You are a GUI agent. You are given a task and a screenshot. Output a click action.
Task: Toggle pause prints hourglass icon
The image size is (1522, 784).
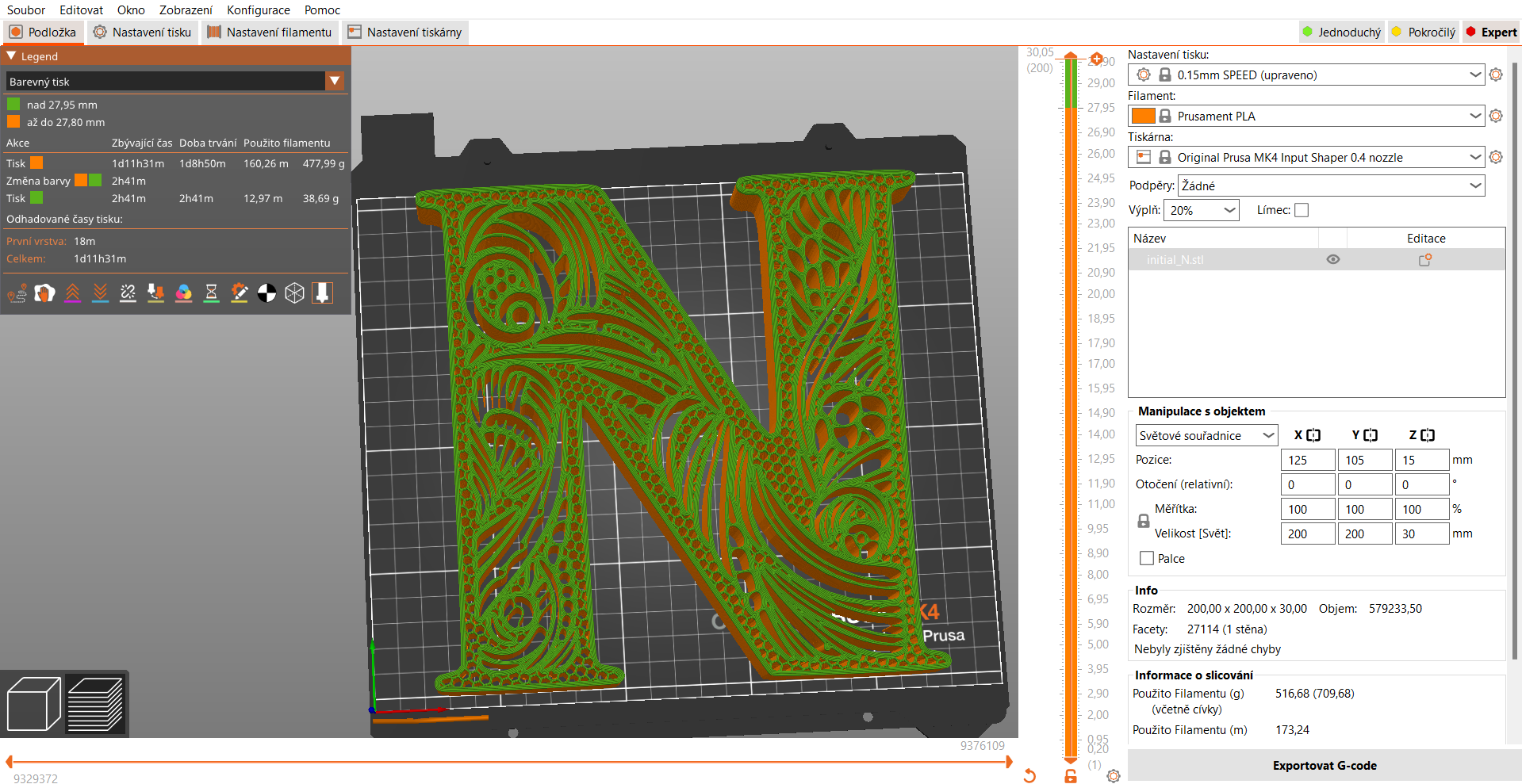211,293
